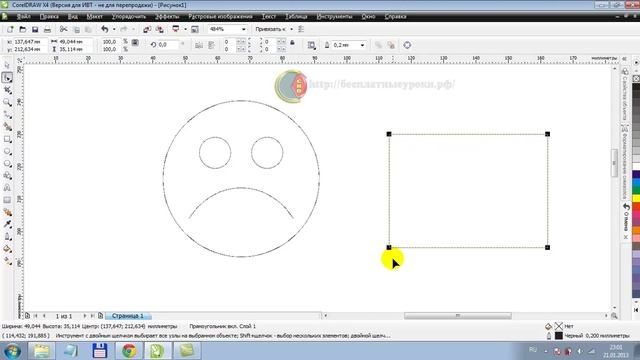This screenshot has height=360, width=640.
Task: Select the Rectangle tool
Action: (x=7, y=139)
